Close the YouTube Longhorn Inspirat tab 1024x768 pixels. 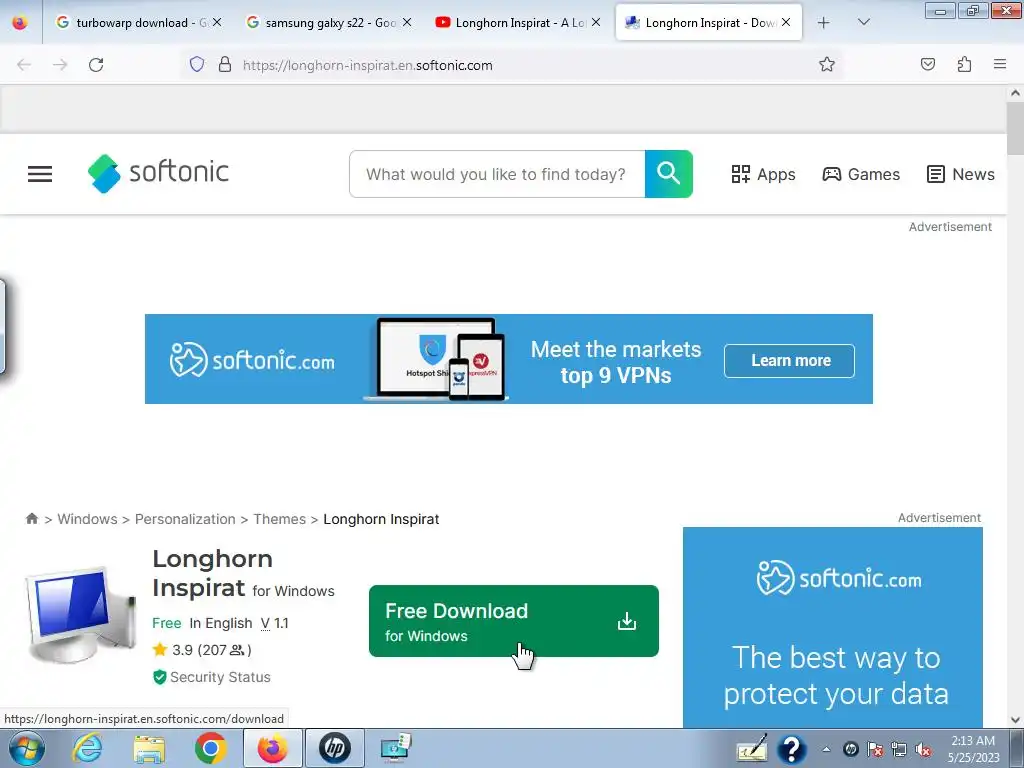[596, 22]
